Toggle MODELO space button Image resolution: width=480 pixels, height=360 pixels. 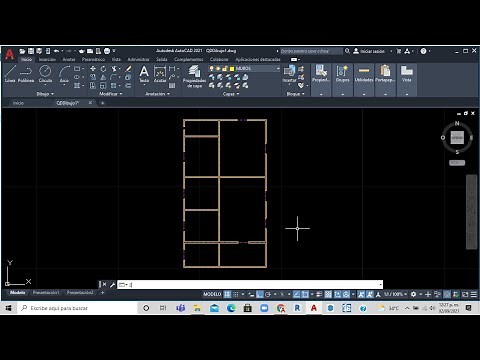tap(212, 294)
